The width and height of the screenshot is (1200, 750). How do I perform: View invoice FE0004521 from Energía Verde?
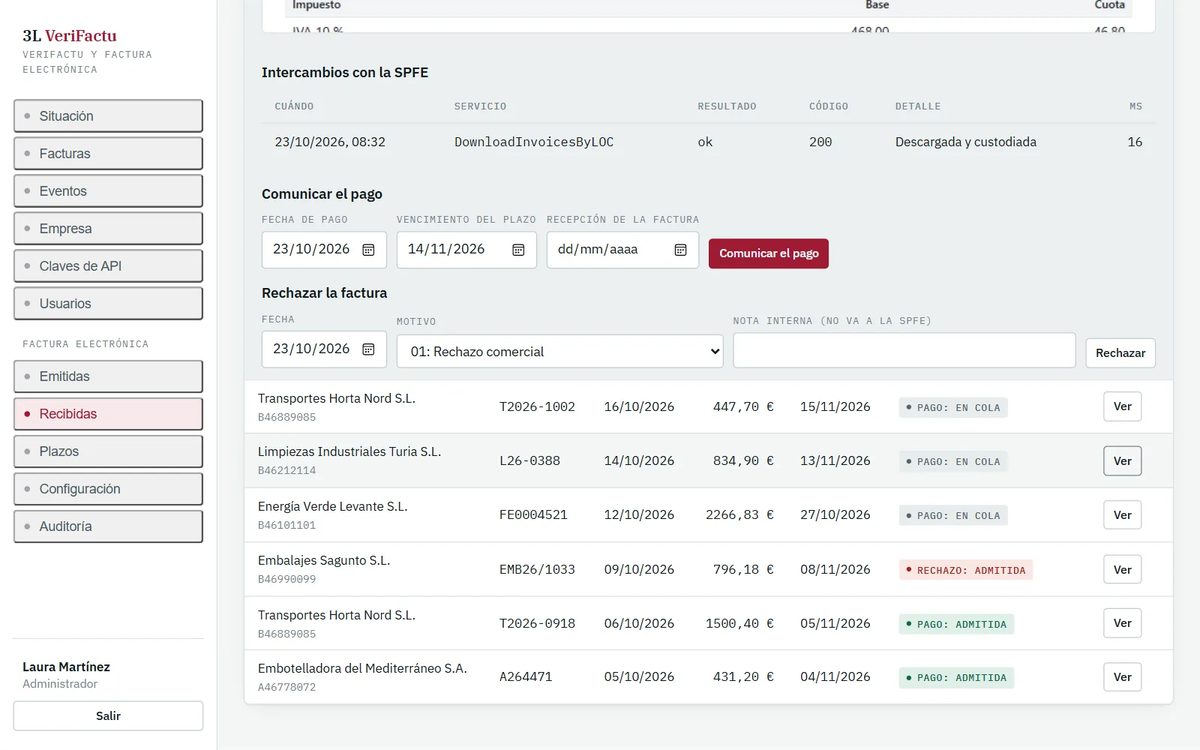(x=1122, y=515)
